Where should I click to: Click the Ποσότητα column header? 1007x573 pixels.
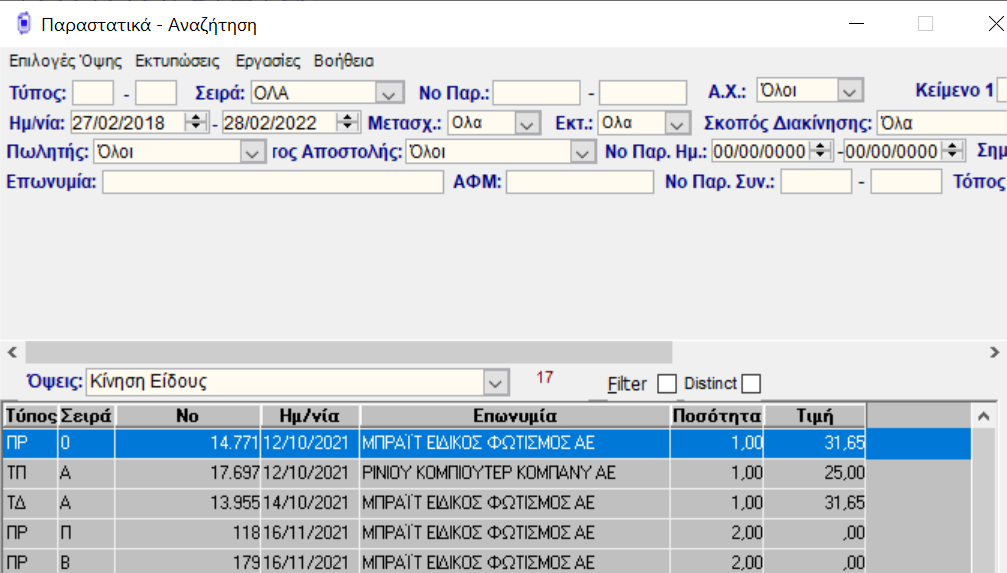[717, 416]
